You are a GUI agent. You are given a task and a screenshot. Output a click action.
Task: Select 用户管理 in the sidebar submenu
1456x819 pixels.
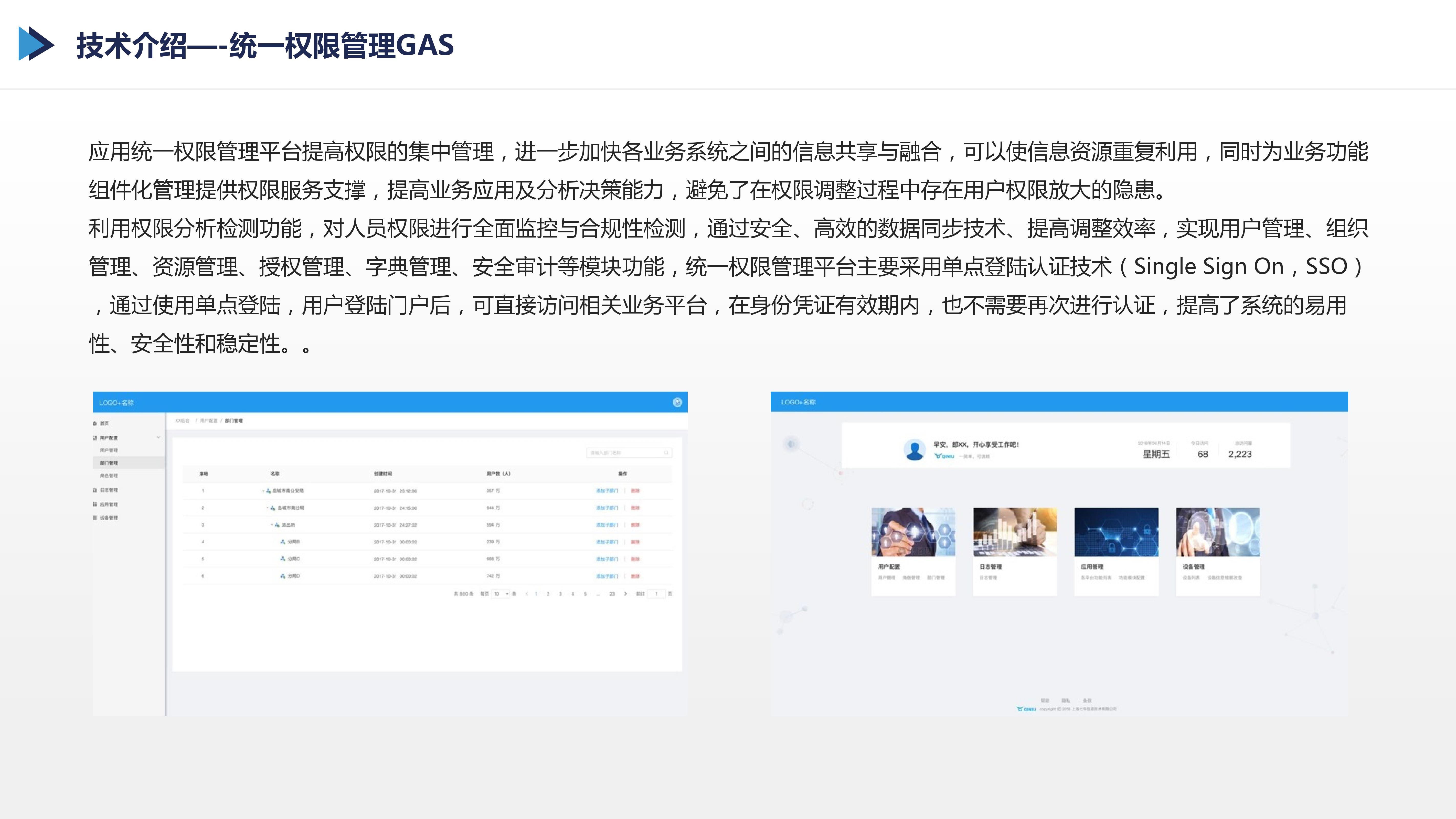109,450
